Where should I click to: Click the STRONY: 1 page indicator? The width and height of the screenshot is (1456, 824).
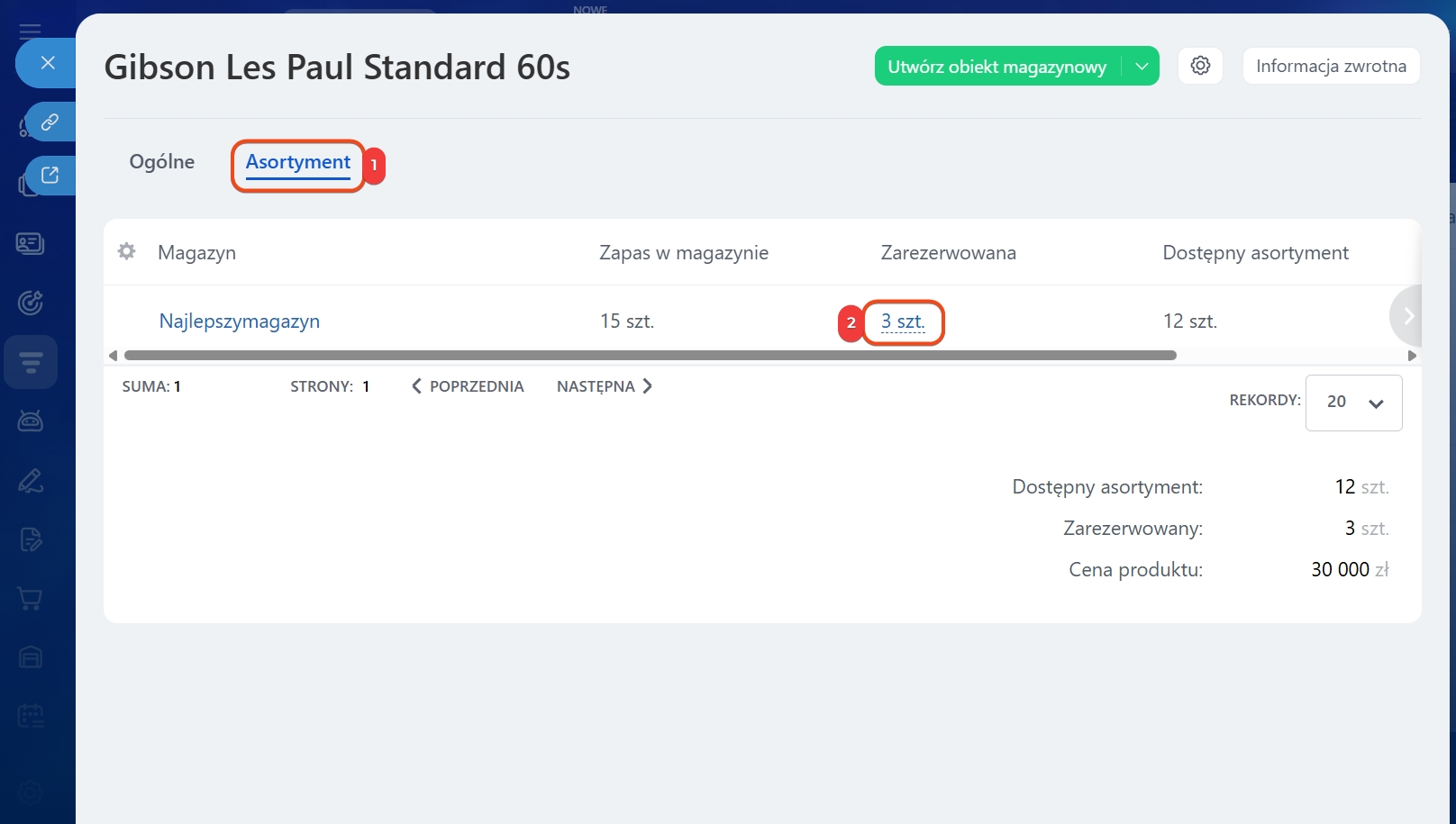point(330,386)
